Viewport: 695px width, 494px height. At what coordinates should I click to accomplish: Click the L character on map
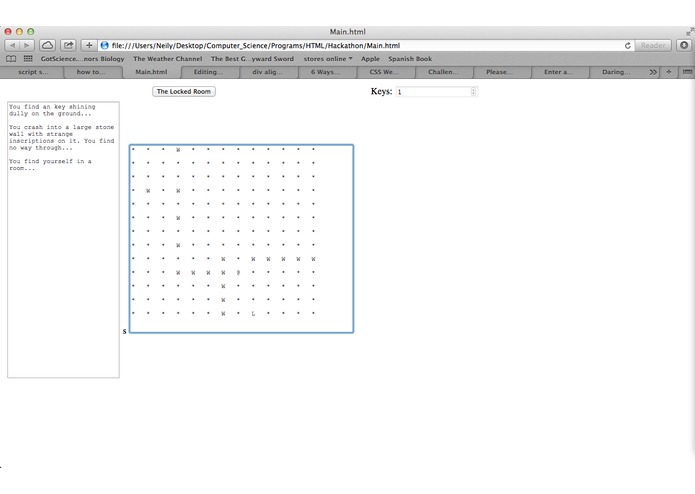pos(253,314)
